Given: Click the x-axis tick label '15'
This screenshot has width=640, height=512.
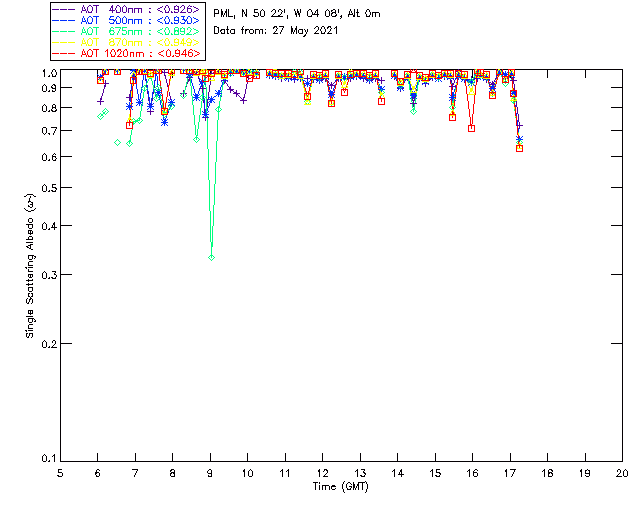Looking at the screenshot, I should (x=435, y=473).
